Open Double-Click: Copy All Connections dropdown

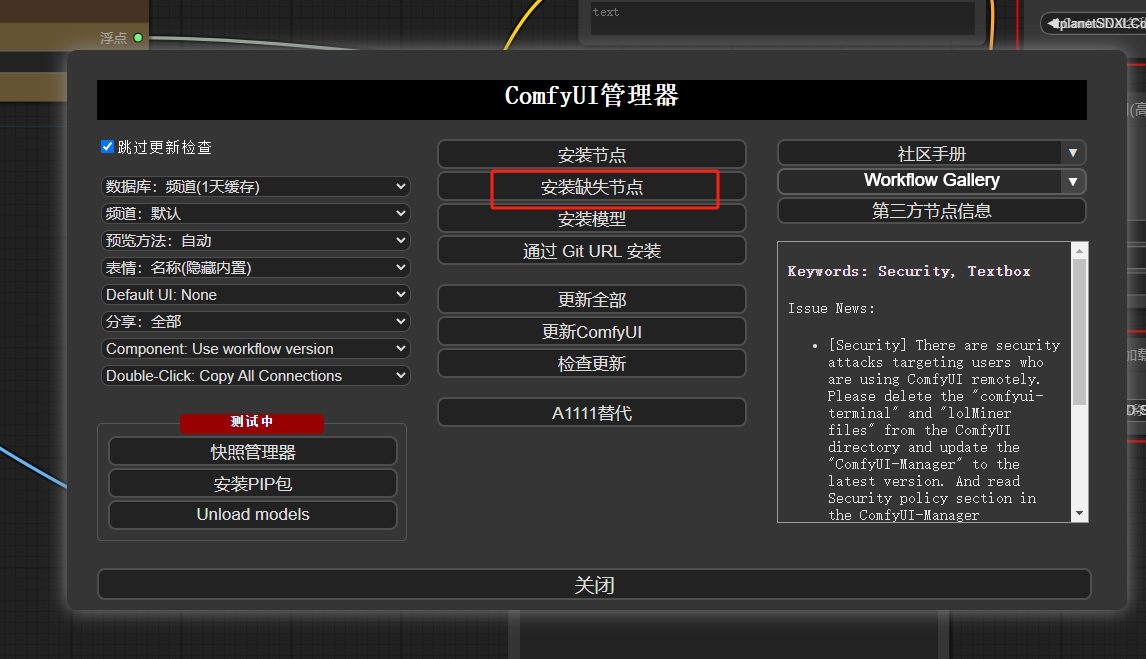255,376
